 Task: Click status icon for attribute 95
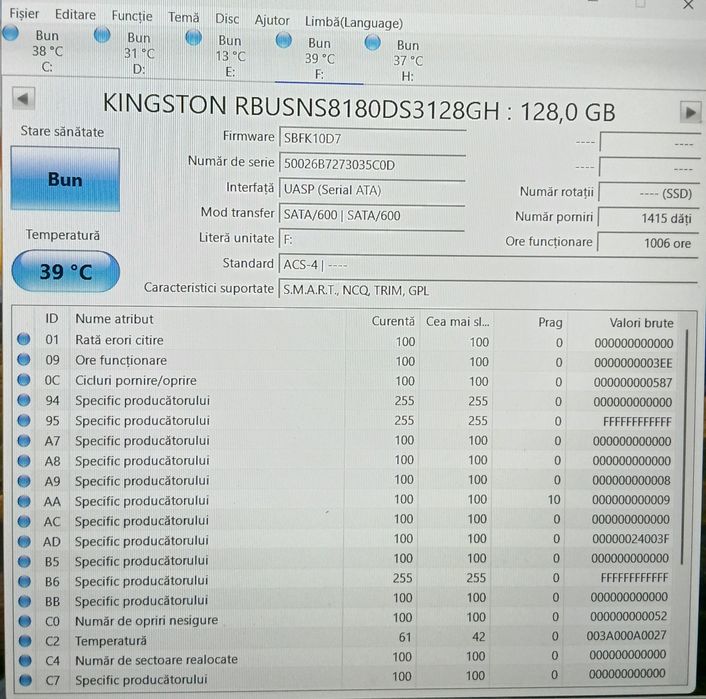(24, 420)
